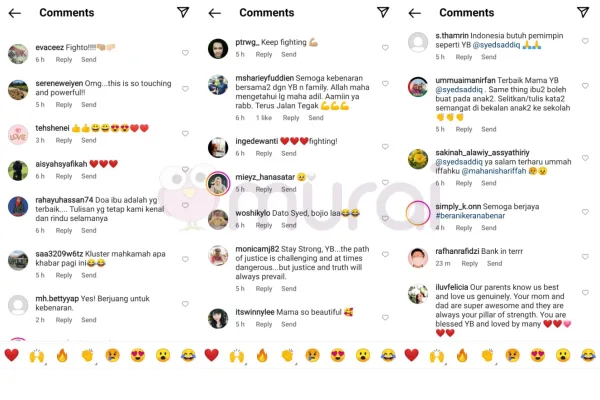Tap the red heart emoji at far left
The width and height of the screenshot is (600, 400).
[x=11, y=355]
